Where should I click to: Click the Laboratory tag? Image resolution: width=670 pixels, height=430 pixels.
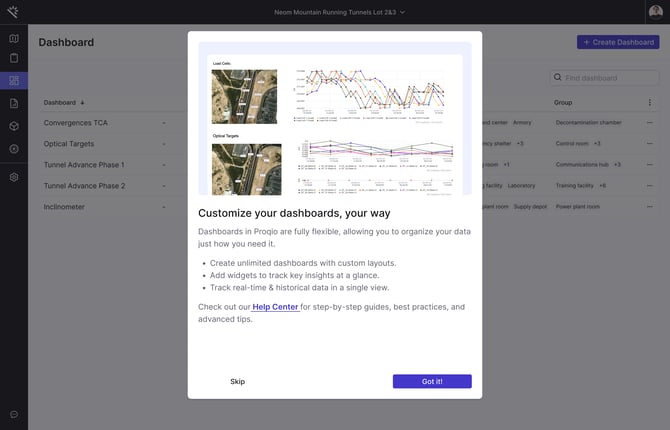click(x=521, y=186)
